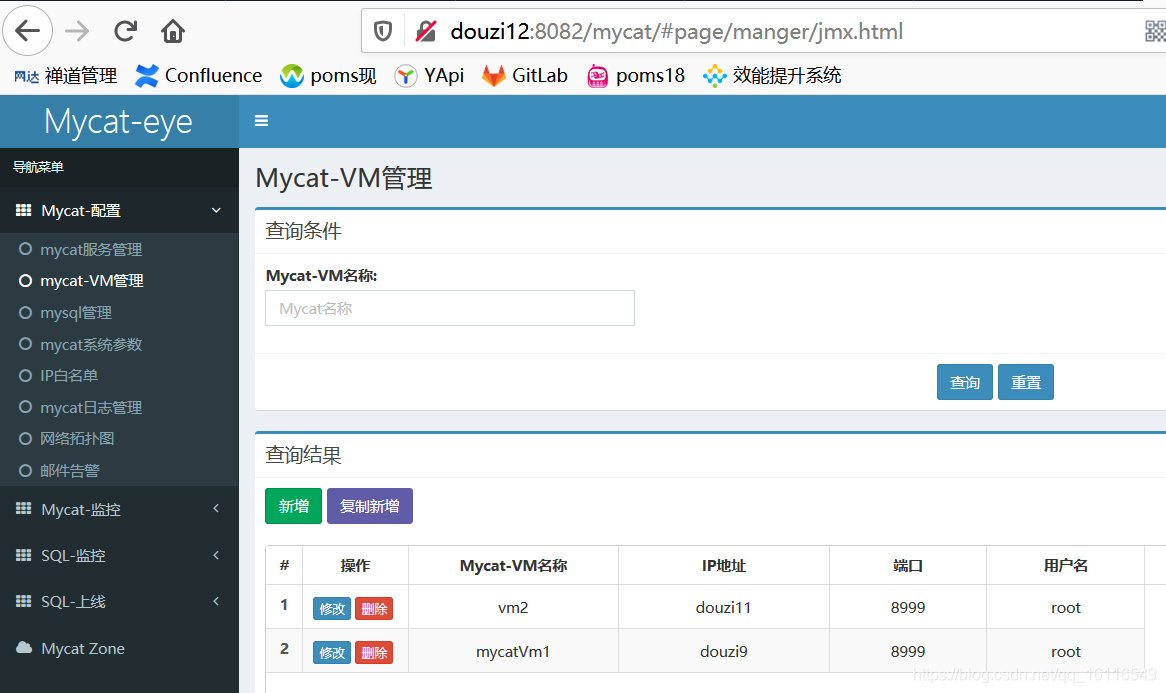Open the poms18 bookmark
This screenshot has width=1166, height=693.
pyautogui.click(x=636, y=76)
